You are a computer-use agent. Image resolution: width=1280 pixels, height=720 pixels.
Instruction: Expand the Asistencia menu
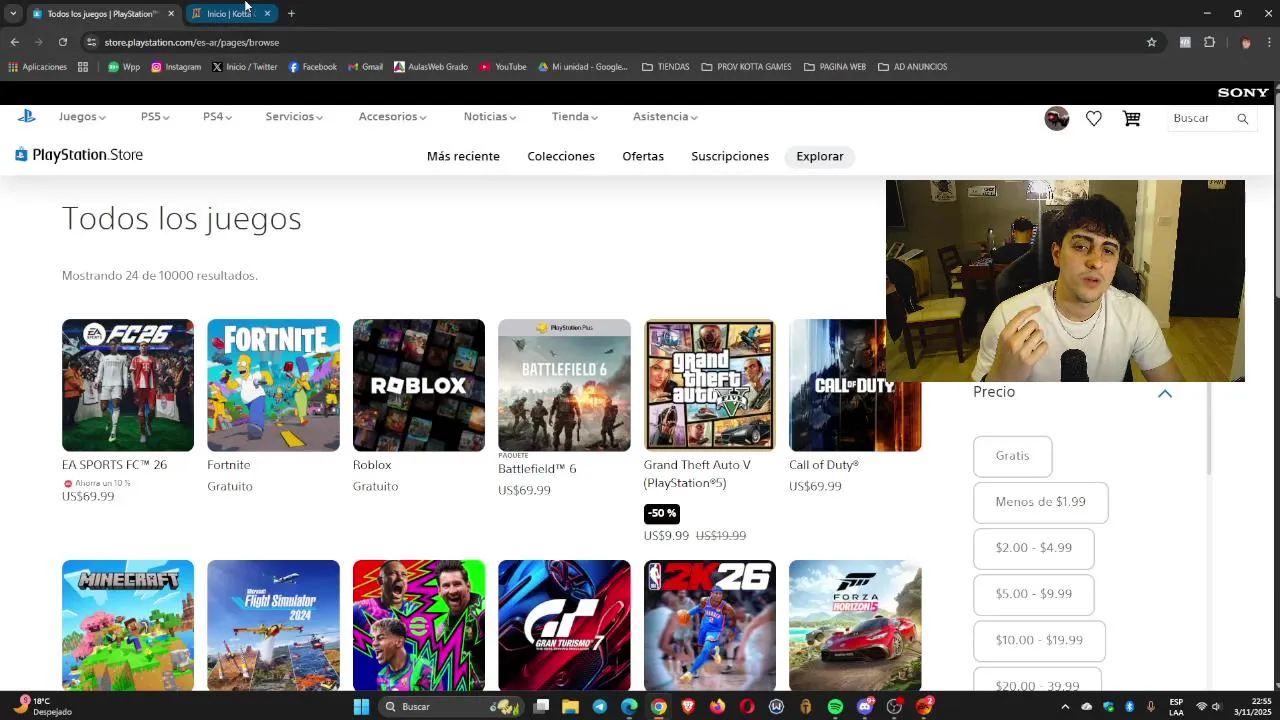(665, 117)
